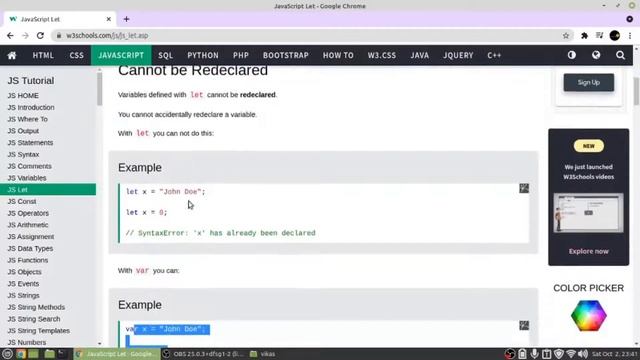Open the globe translate icon
Viewport: 640px width, 360px height.
[x=596, y=55]
